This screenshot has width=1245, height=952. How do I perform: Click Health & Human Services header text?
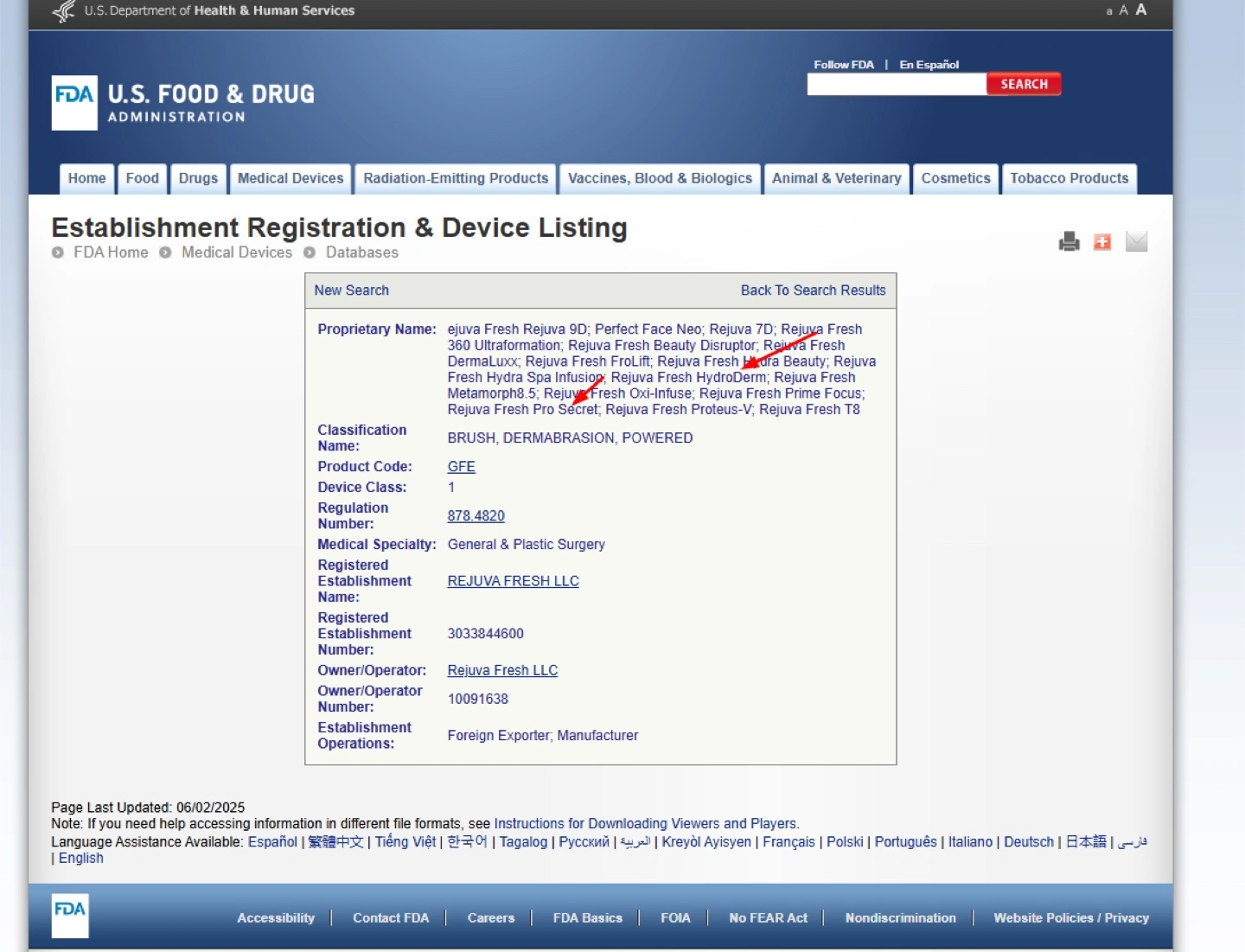274,11
